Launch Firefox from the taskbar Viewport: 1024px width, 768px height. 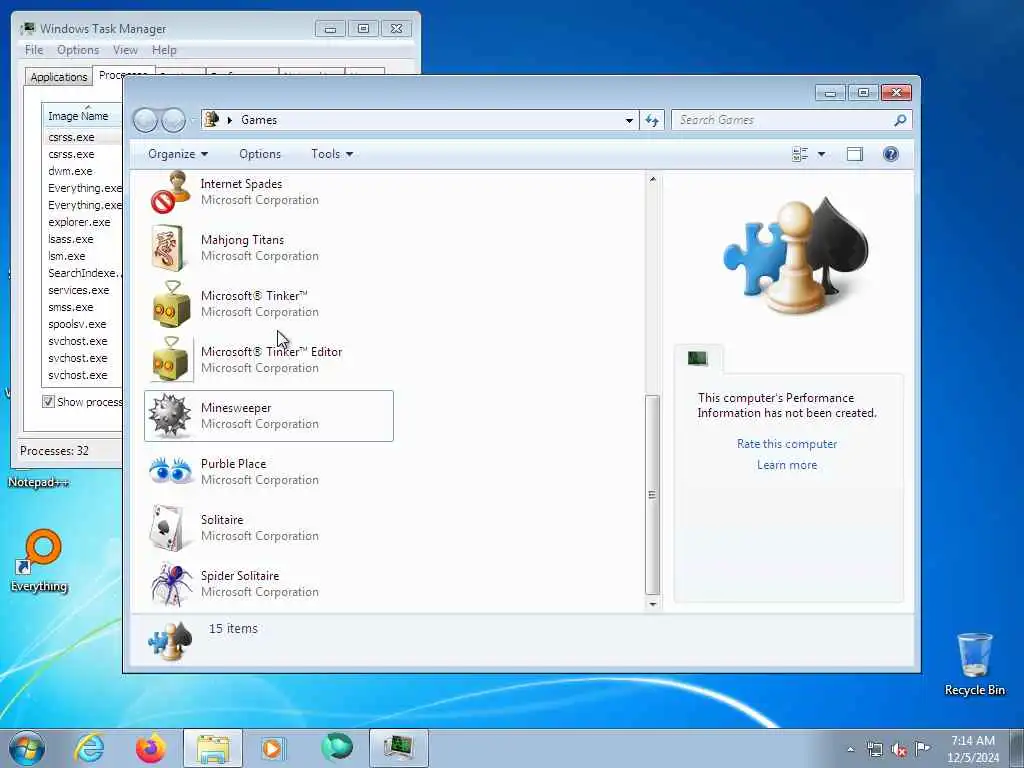[x=150, y=748]
